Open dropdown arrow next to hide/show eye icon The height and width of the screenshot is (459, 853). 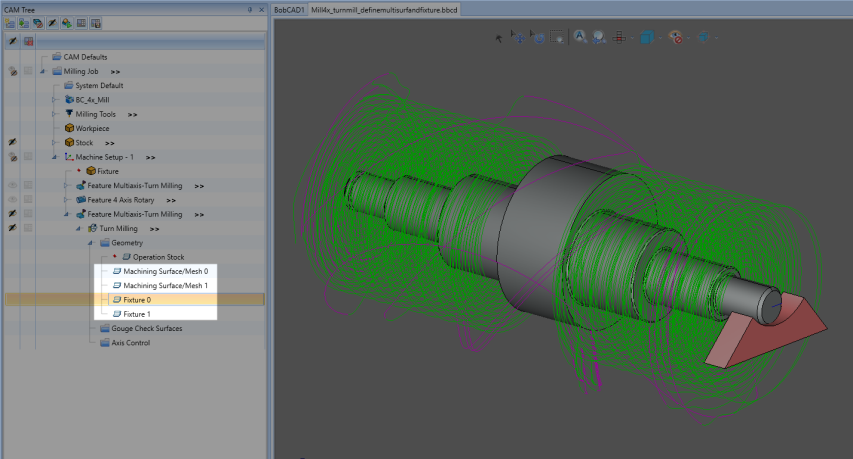(689, 38)
